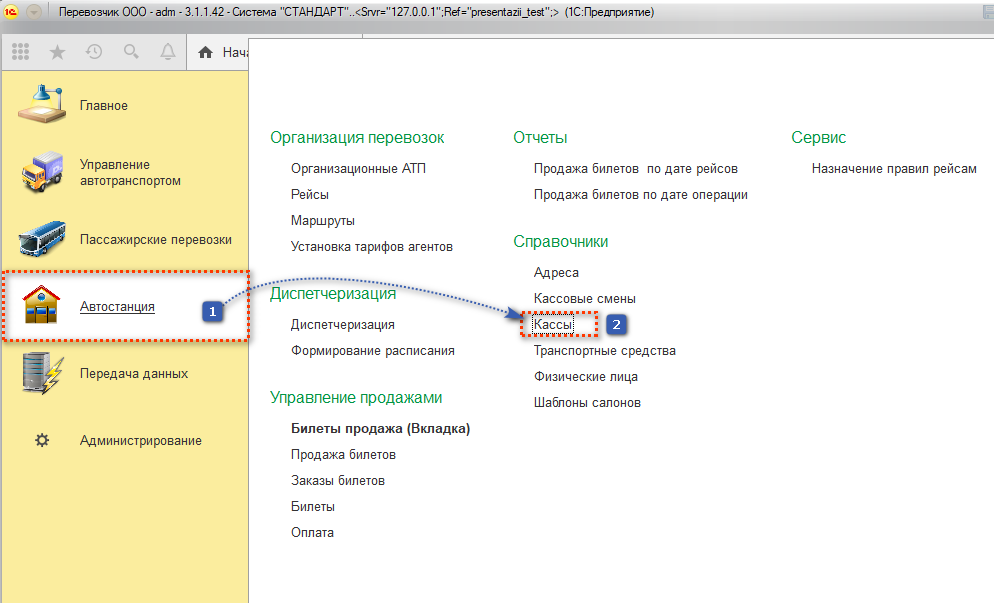The image size is (994, 603).
Task: Open the Диспетчеризация command link
Action: coord(342,325)
